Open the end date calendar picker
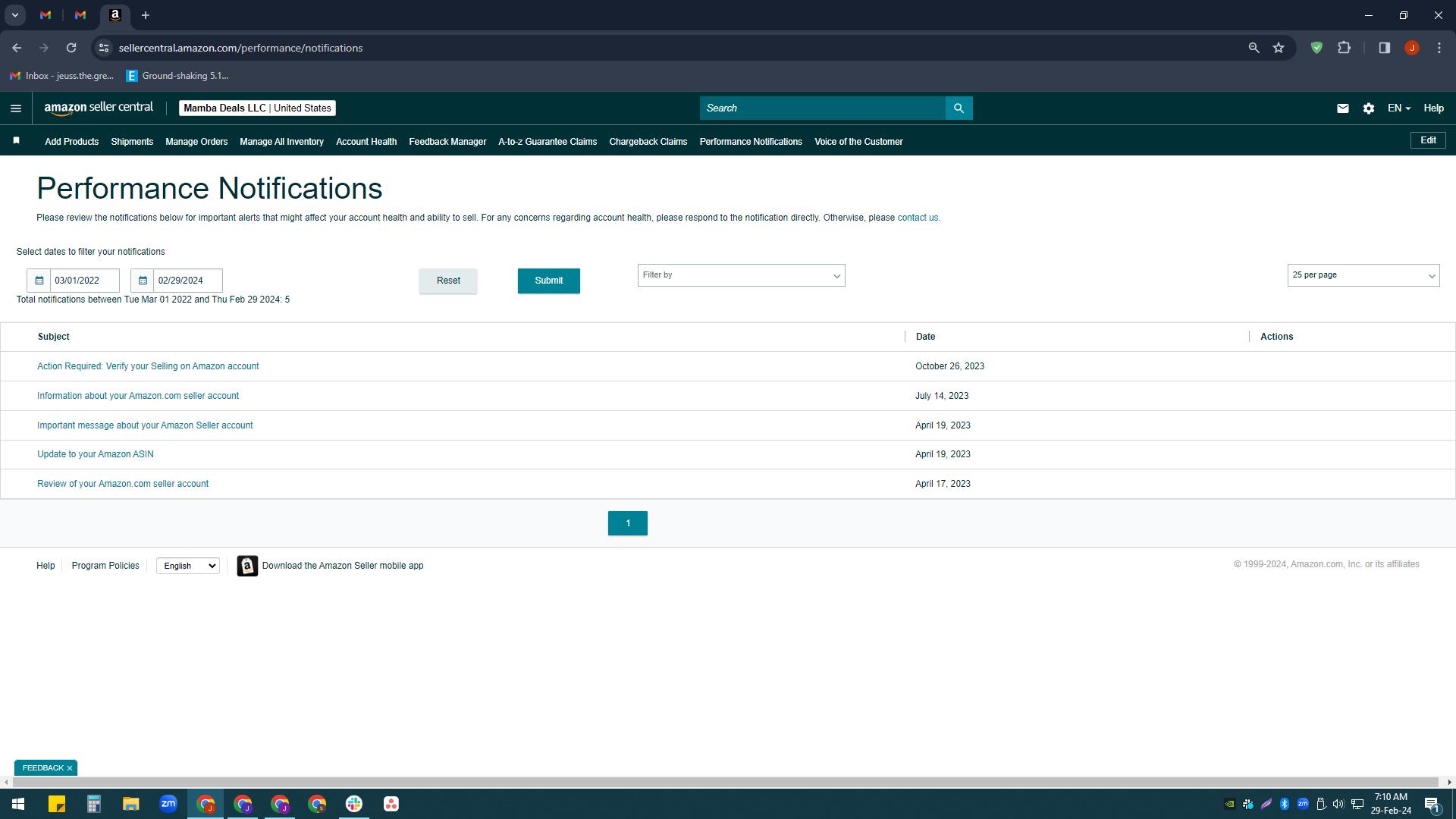 tap(143, 281)
